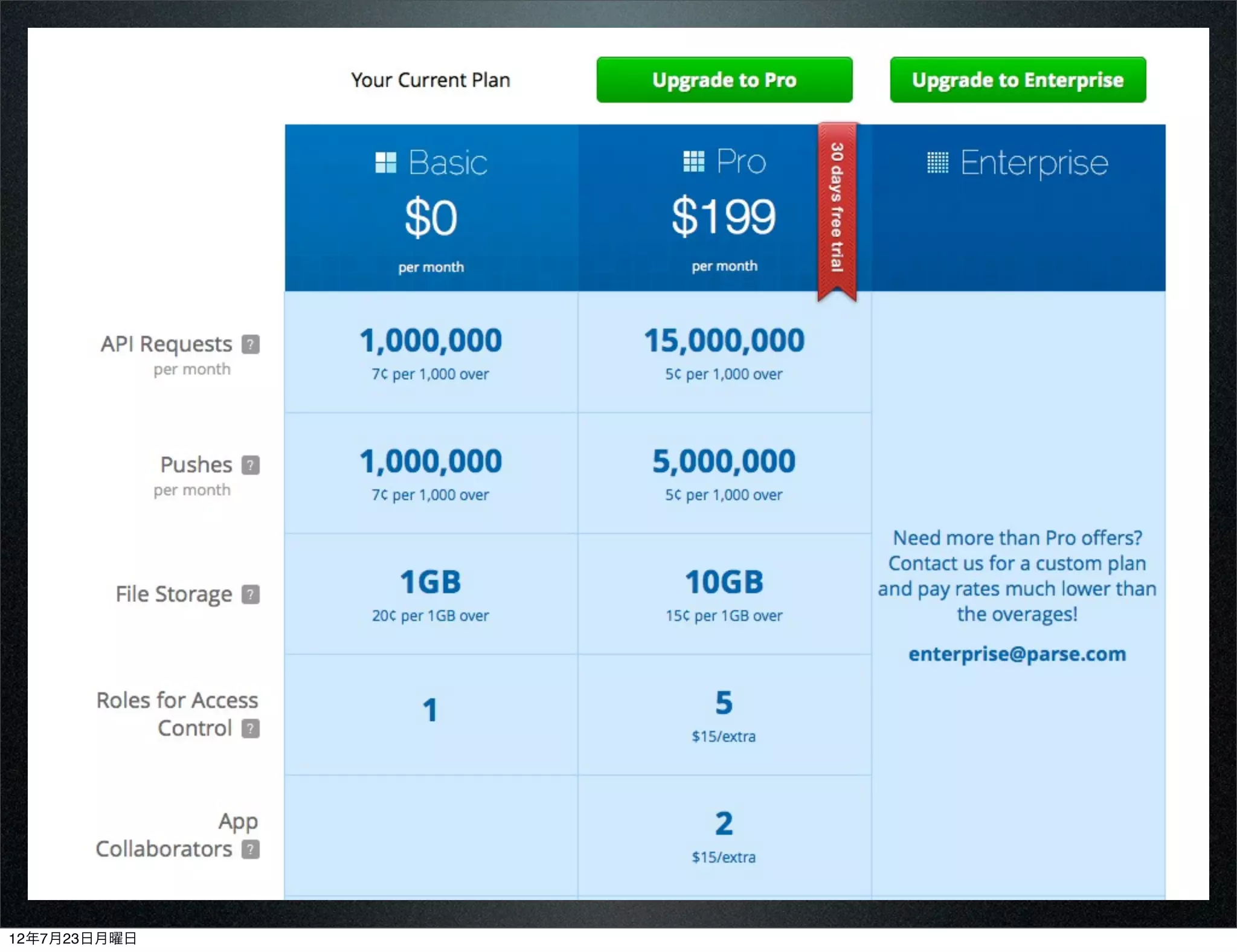
Task: Open the App Collaborators help icon
Action: (x=251, y=849)
